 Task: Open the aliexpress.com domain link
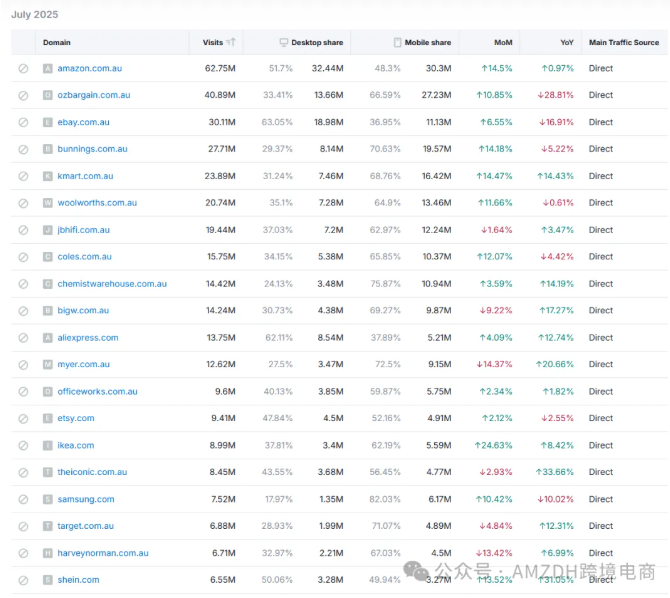click(x=88, y=338)
